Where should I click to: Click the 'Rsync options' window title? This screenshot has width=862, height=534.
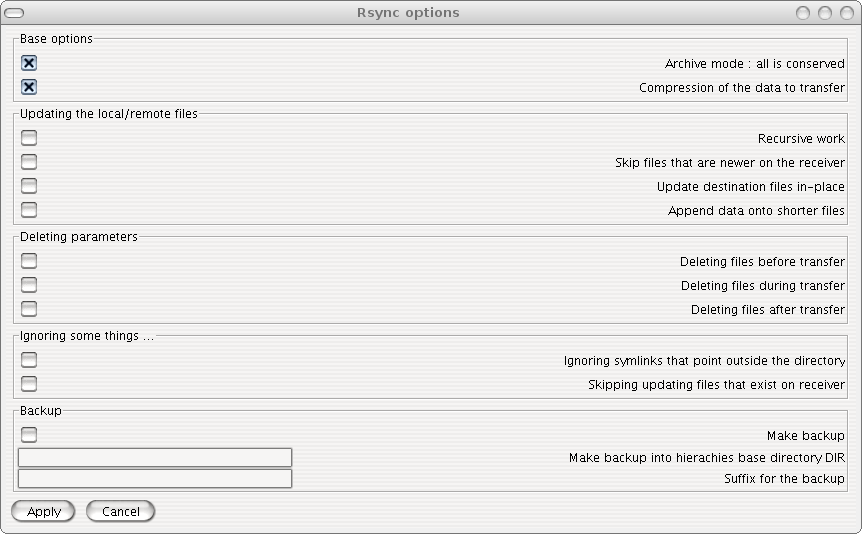pyautogui.click(x=408, y=13)
